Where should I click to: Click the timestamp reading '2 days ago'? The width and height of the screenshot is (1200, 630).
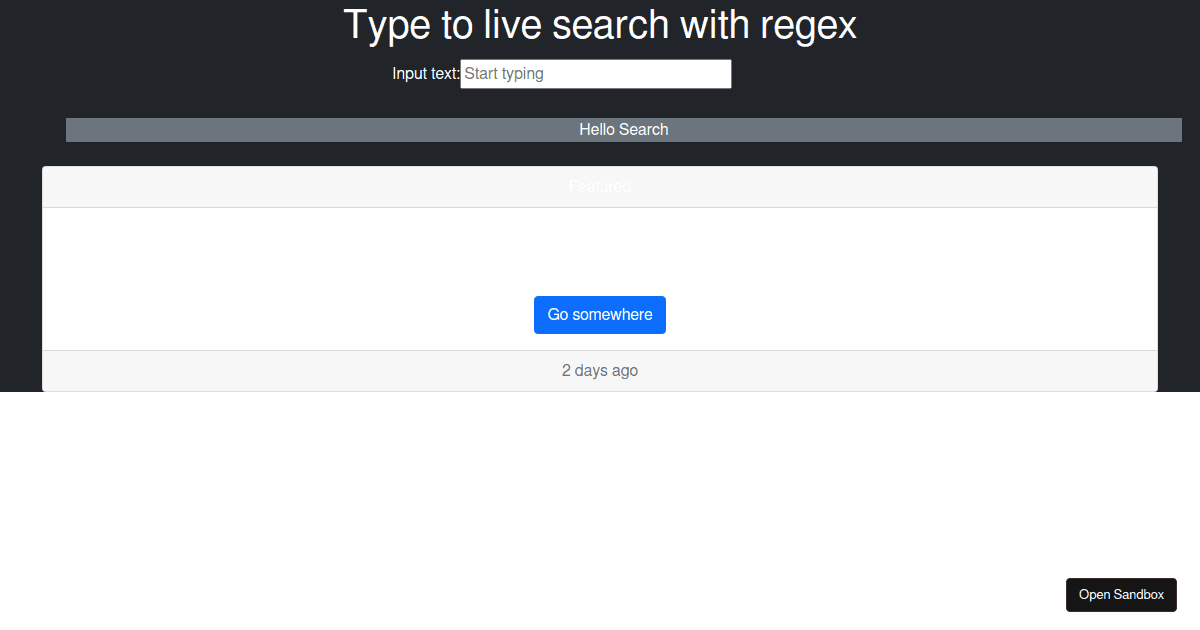coord(599,370)
